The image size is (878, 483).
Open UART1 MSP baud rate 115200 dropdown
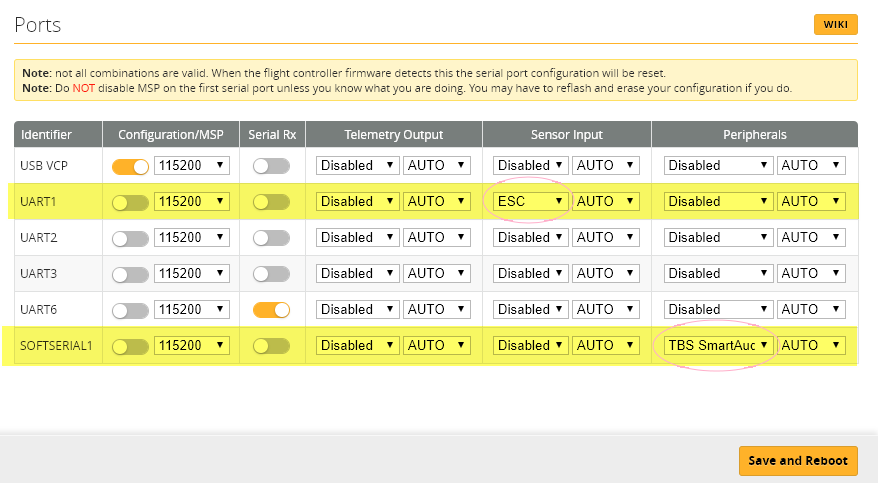(192, 201)
